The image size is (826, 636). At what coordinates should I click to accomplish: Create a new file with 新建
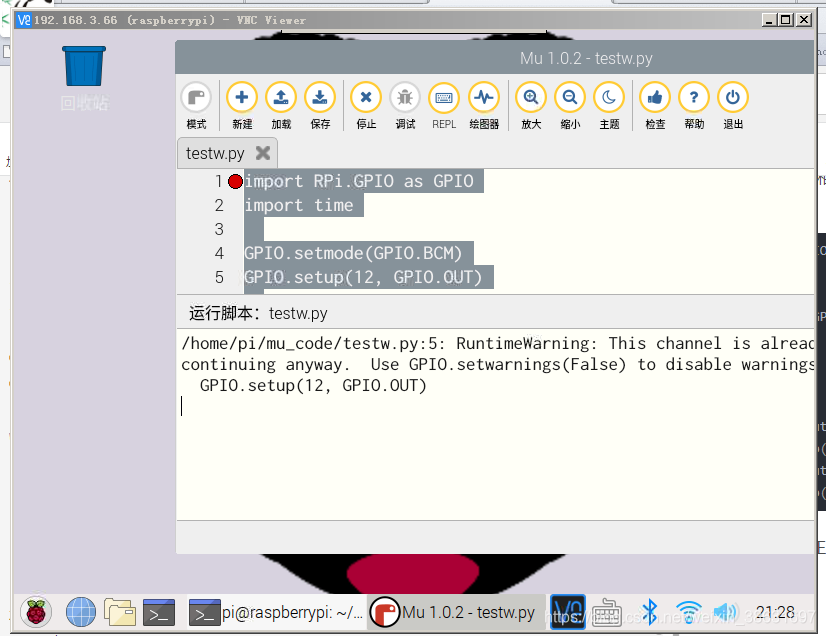pos(242,105)
